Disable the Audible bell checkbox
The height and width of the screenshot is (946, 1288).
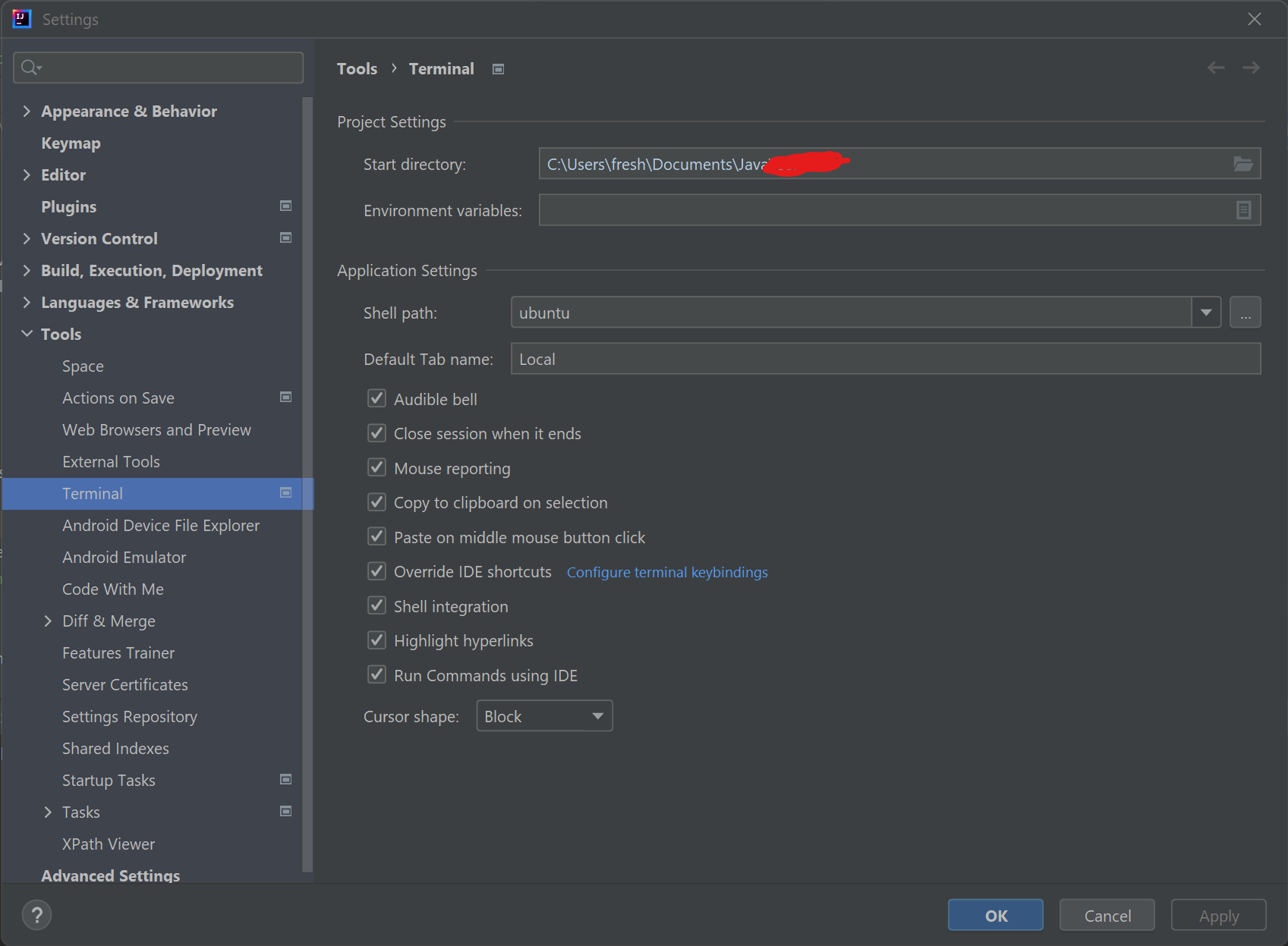(x=376, y=398)
